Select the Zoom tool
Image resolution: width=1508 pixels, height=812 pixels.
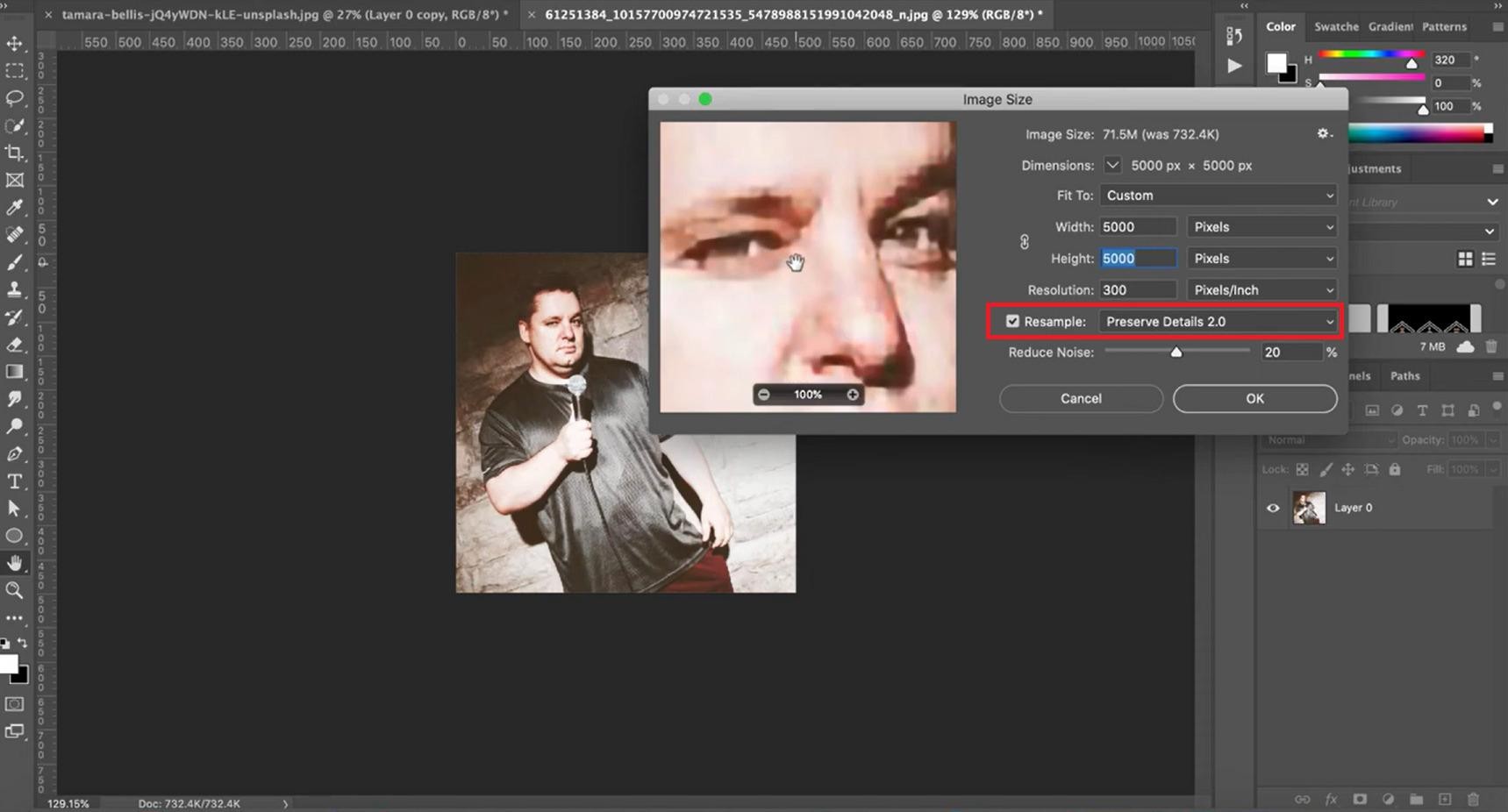click(15, 590)
